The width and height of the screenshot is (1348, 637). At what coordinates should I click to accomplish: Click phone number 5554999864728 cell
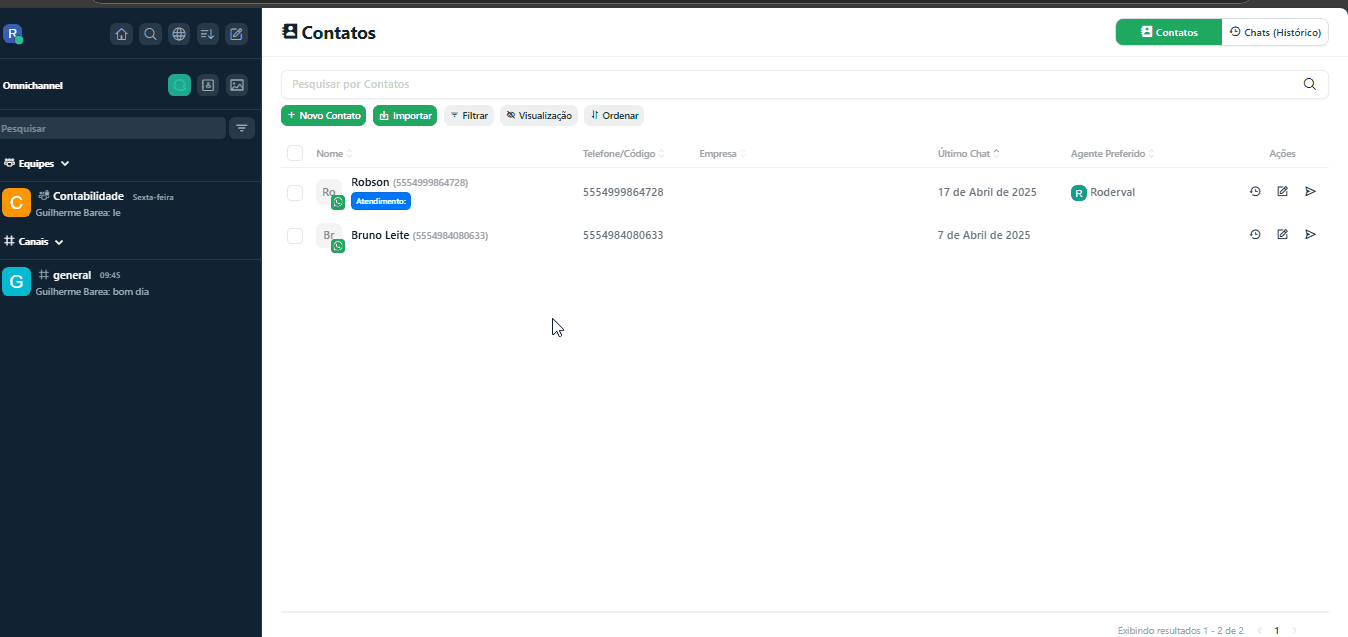[623, 192]
